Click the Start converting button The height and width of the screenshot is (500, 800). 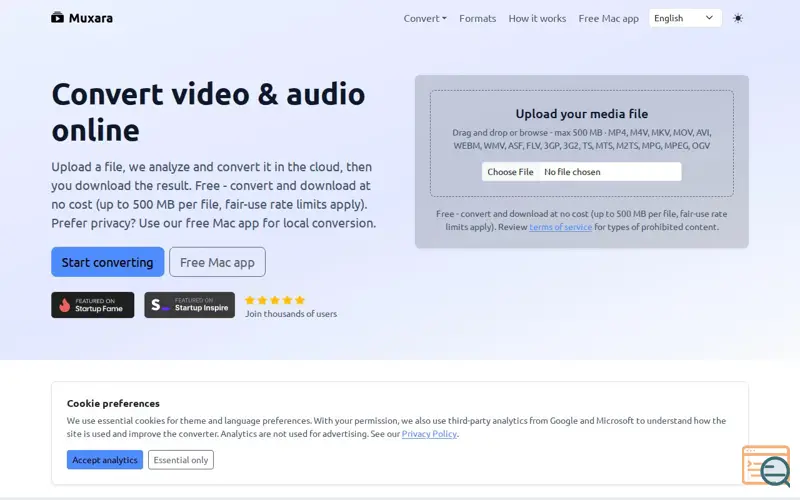click(108, 262)
